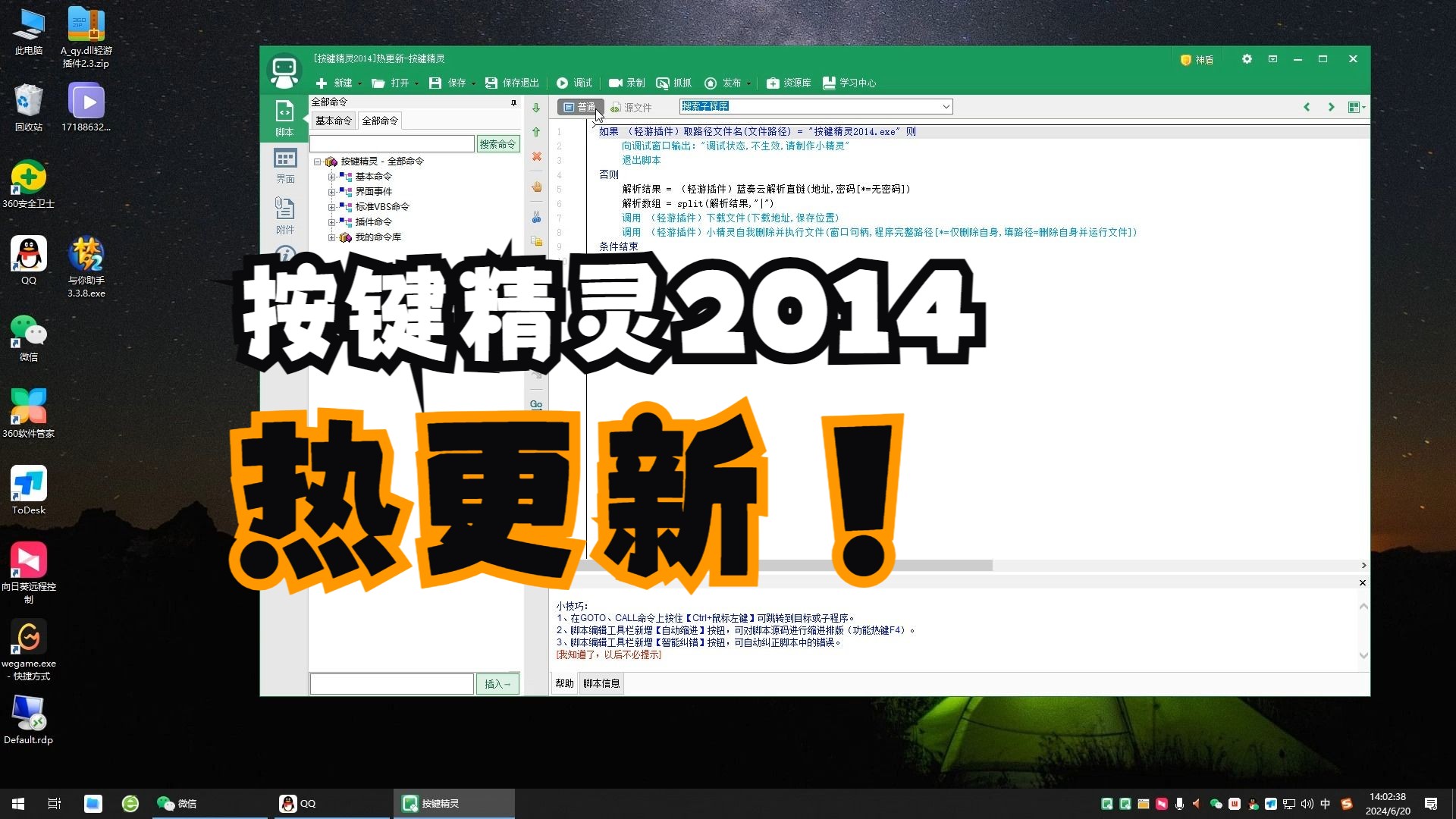1456x819 pixels.
Task: Switch to the 脚本信息 bottom tab
Action: pos(601,683)
